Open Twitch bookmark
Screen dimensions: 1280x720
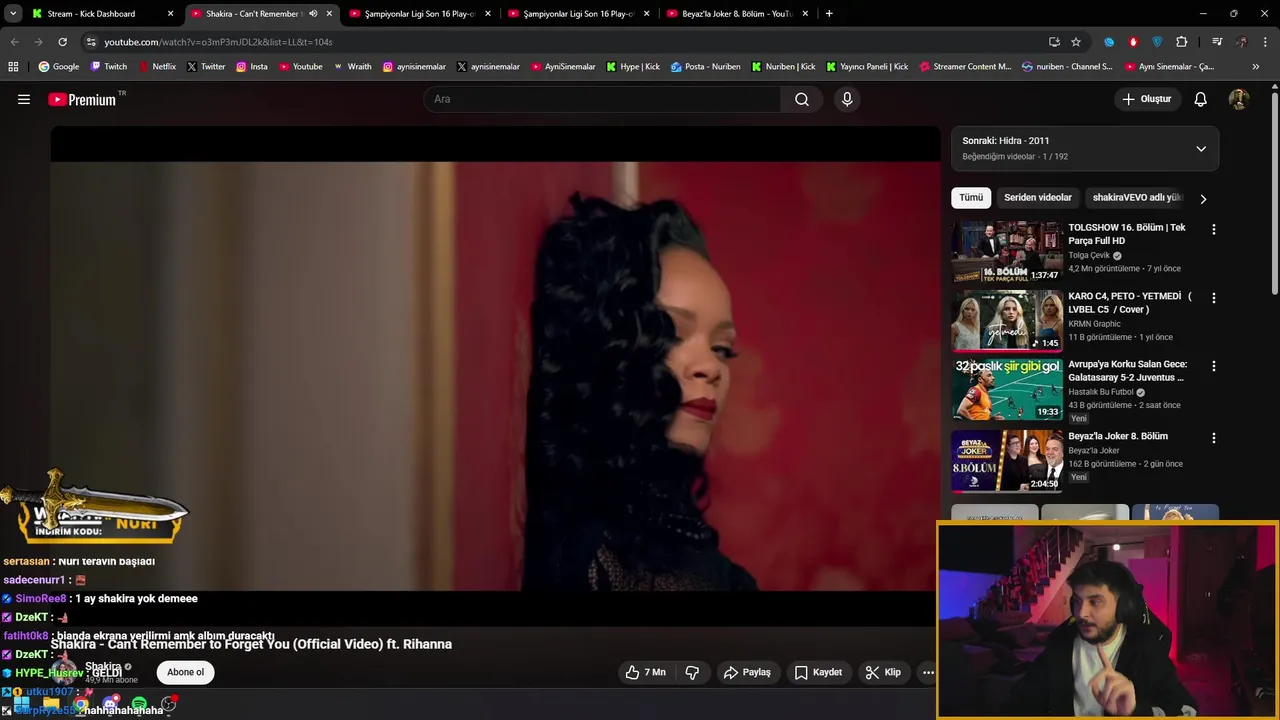(109, 67)
